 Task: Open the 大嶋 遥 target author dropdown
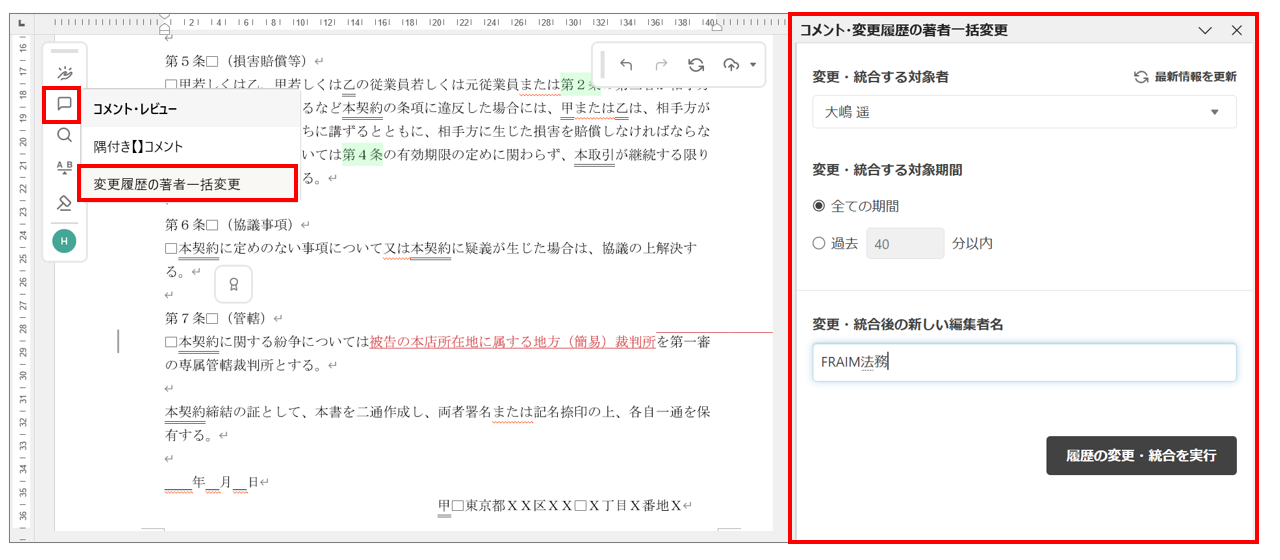pyautogui.click(x=1024, y=112)
